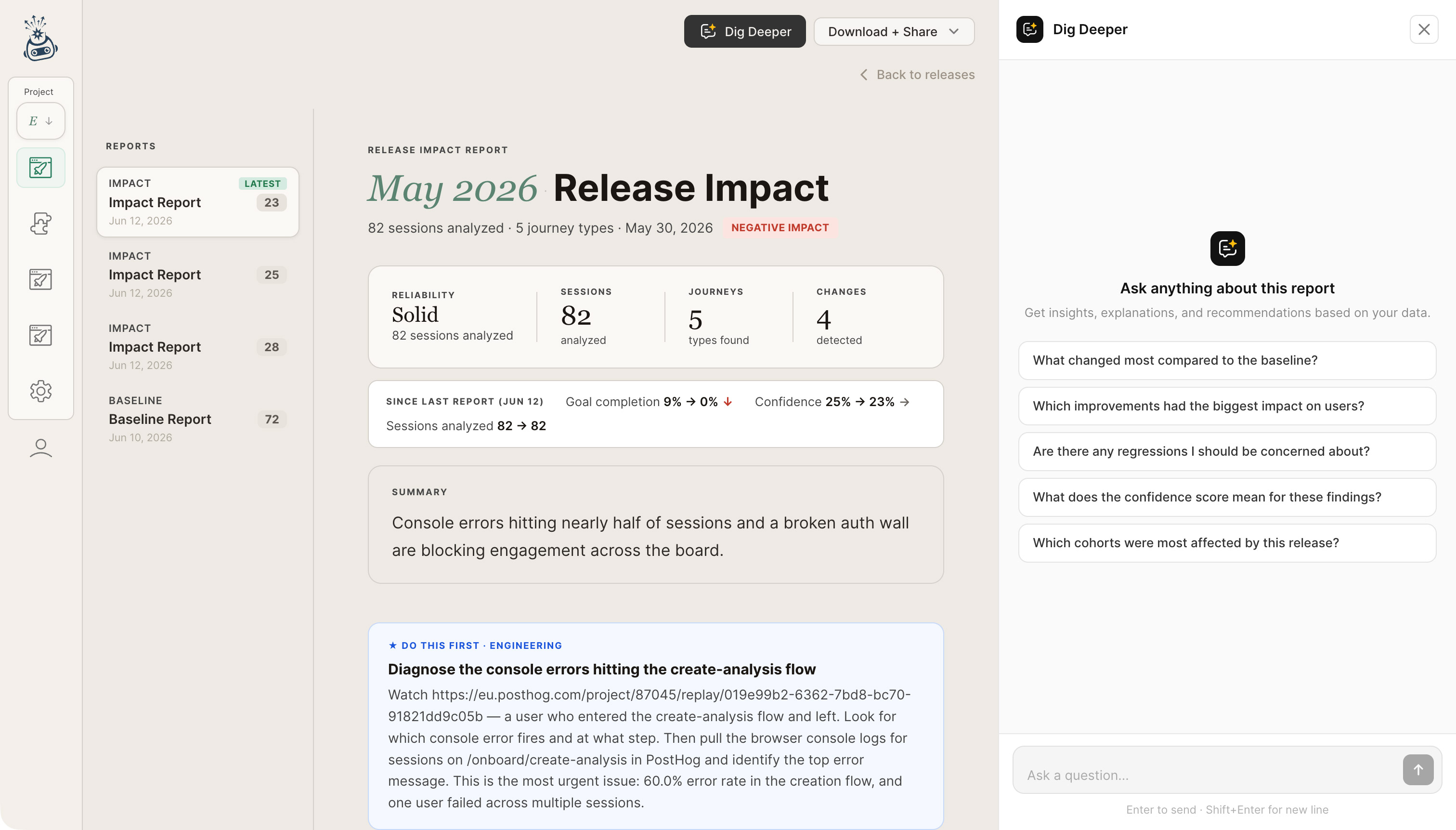Image resolution: width=1456 pixels, height=830 pixels.
Task: Ask which cohorts were most affected
Action: 1227,543
